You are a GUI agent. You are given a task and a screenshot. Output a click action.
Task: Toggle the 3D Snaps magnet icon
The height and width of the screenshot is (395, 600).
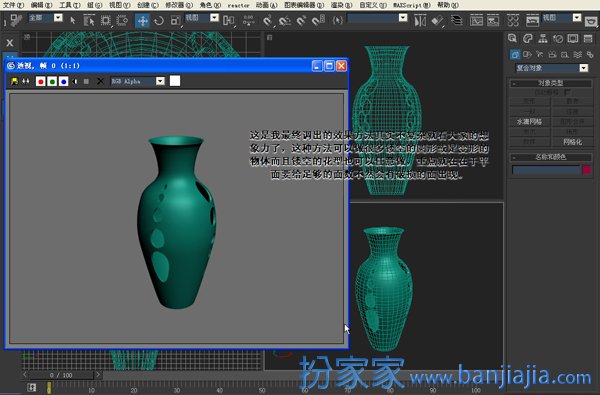point(268,20)
